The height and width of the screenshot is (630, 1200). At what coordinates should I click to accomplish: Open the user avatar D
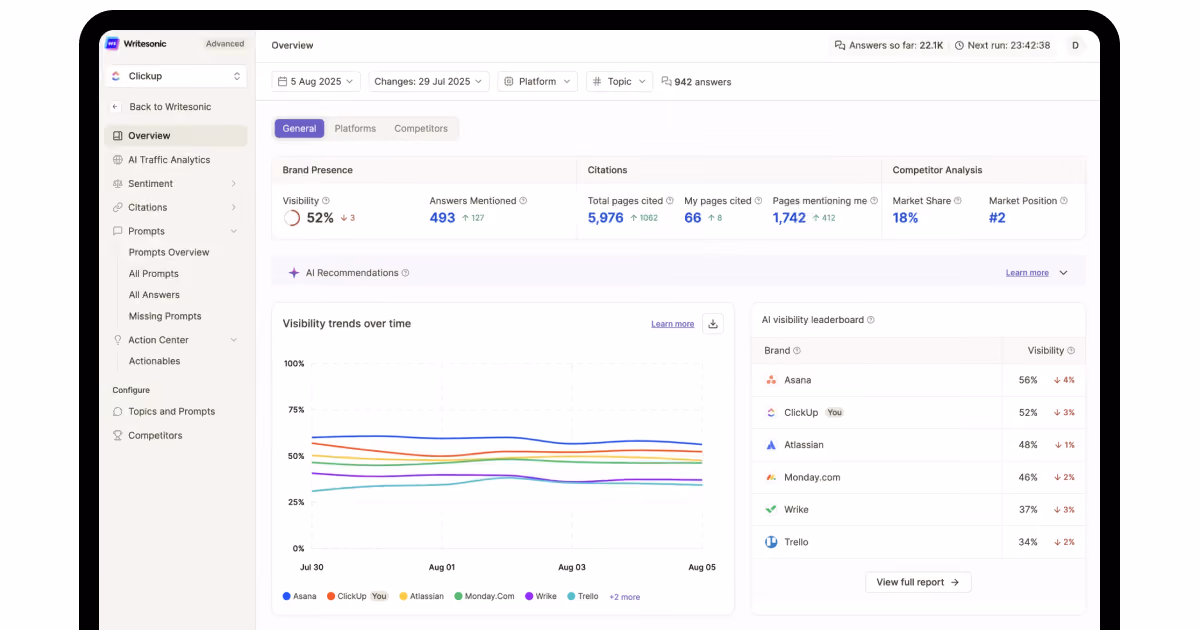click(1075, 45)
